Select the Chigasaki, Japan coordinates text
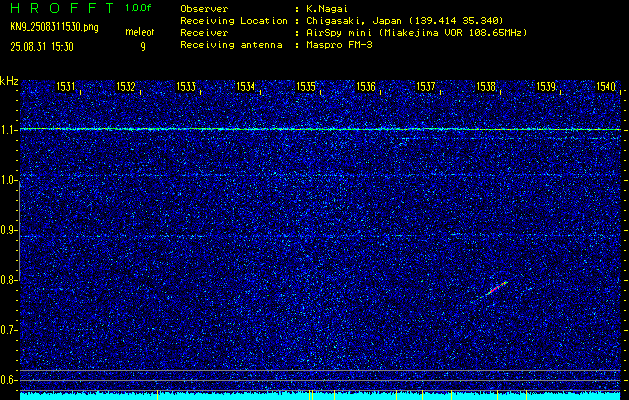The height and width of the screenshot is (400, 629). 404,21
